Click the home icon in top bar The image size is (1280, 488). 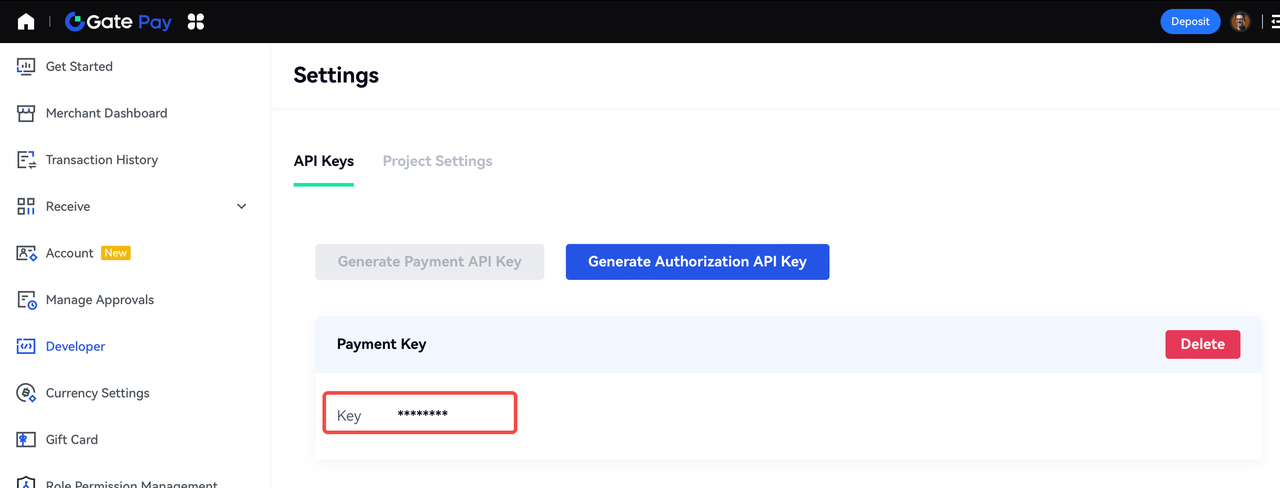26,22
